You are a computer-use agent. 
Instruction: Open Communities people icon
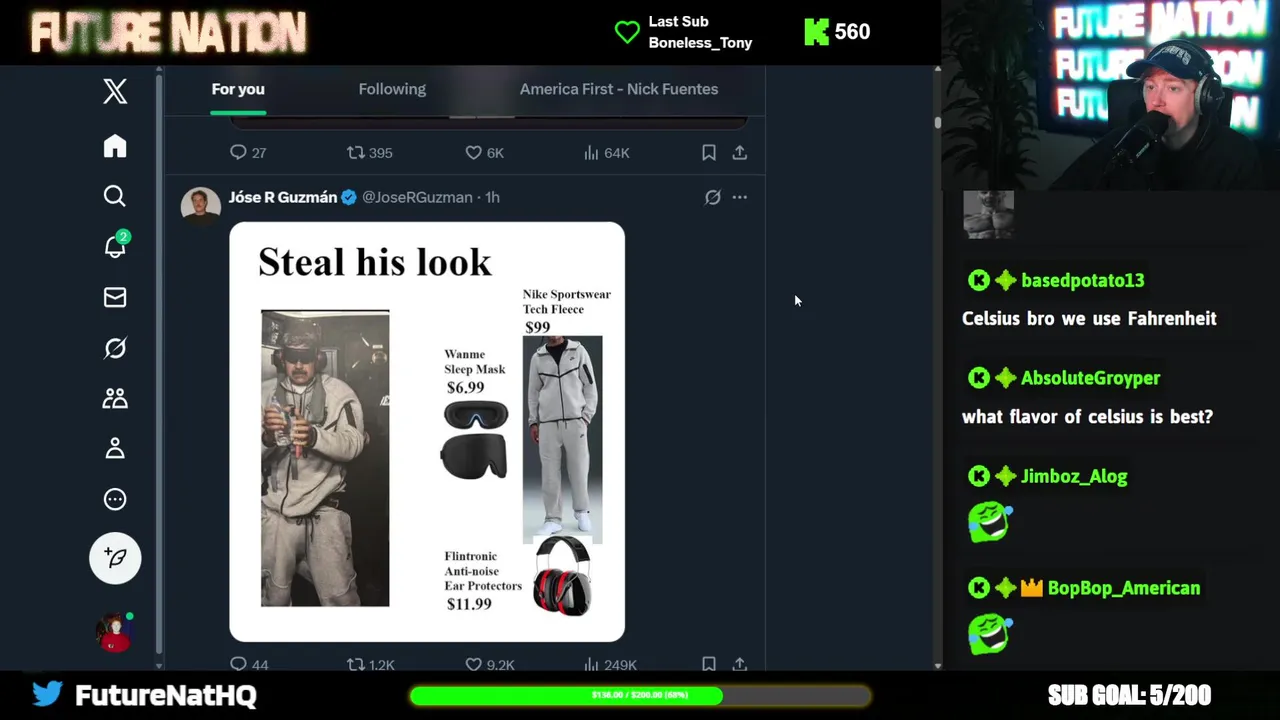(115, 398)
